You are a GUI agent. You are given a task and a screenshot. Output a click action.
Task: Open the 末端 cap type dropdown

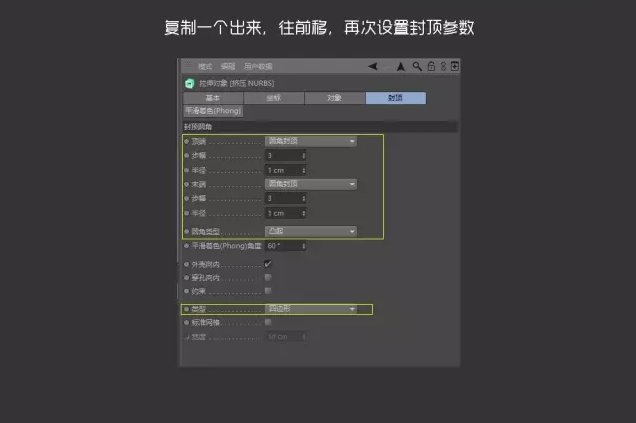click(x=311, y=184)
